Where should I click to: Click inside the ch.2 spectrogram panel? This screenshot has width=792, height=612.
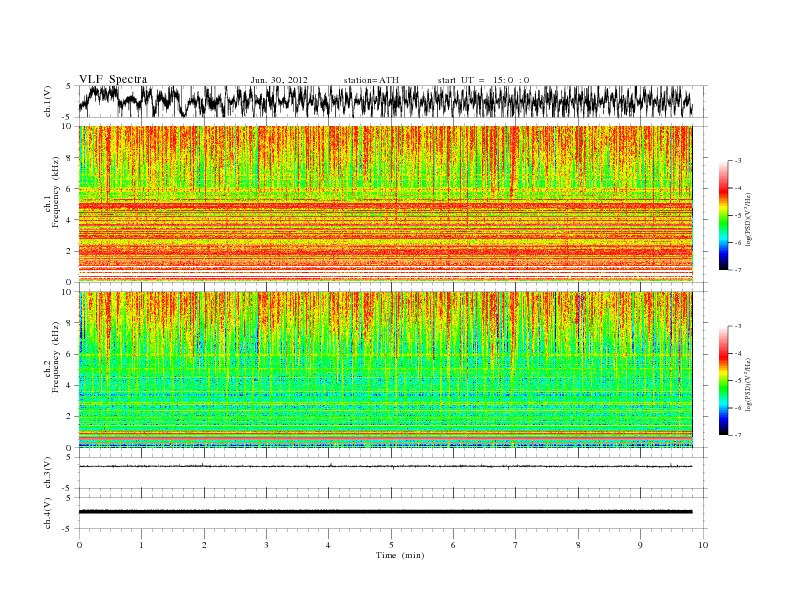[386, 369]
